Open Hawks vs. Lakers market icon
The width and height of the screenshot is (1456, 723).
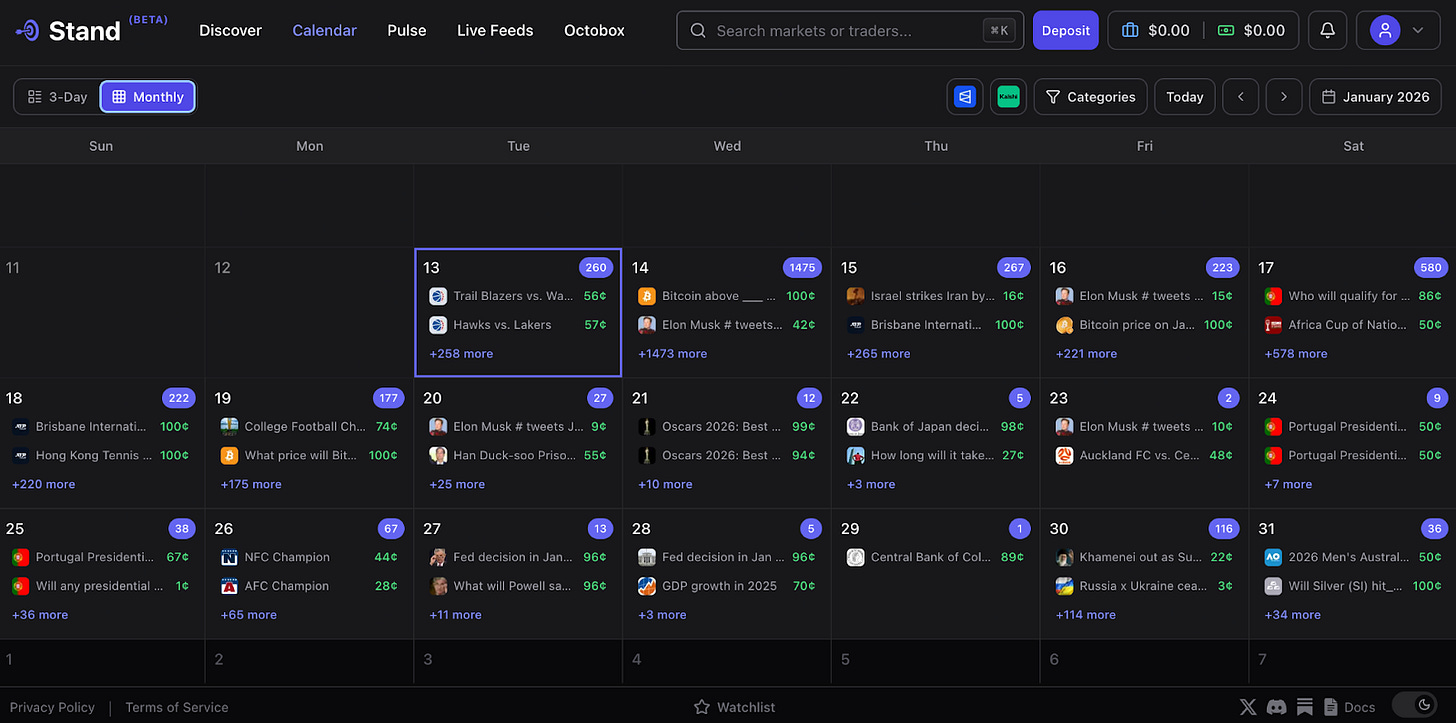coord(438,325)
